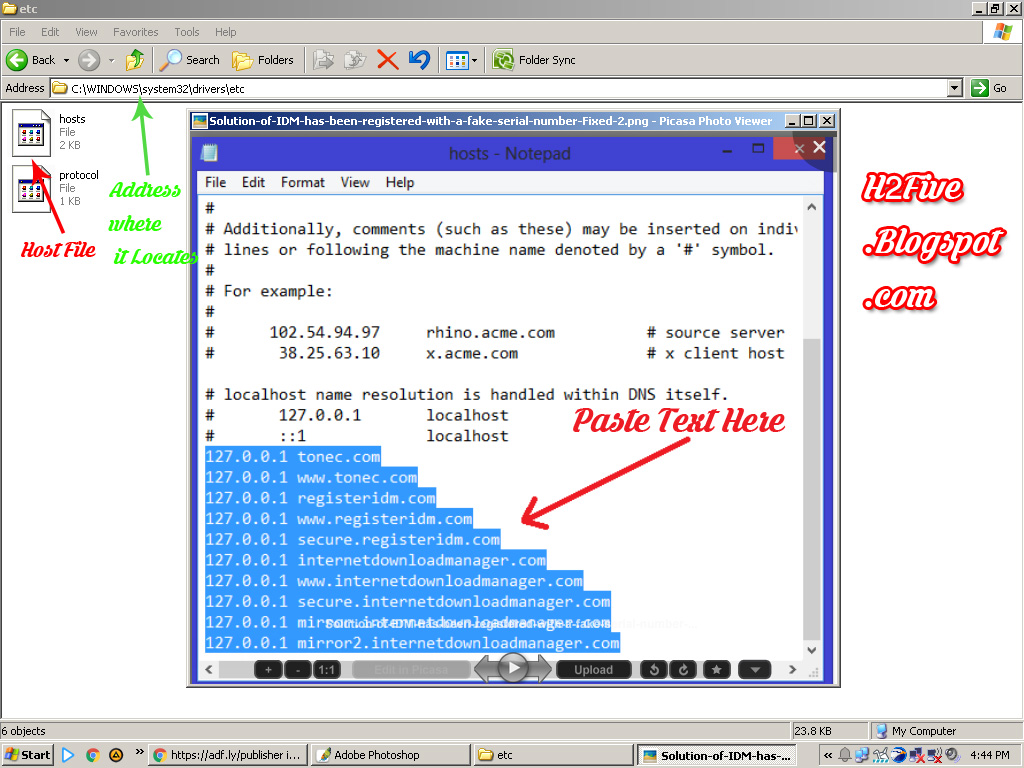Screen dimensions: 1024x768
Task: Open the Back history dropdown arrow
Action: click(66, 60)
